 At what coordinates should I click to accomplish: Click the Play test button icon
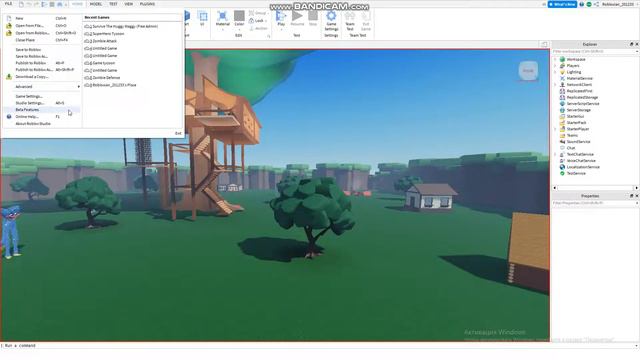pos(281,16)
